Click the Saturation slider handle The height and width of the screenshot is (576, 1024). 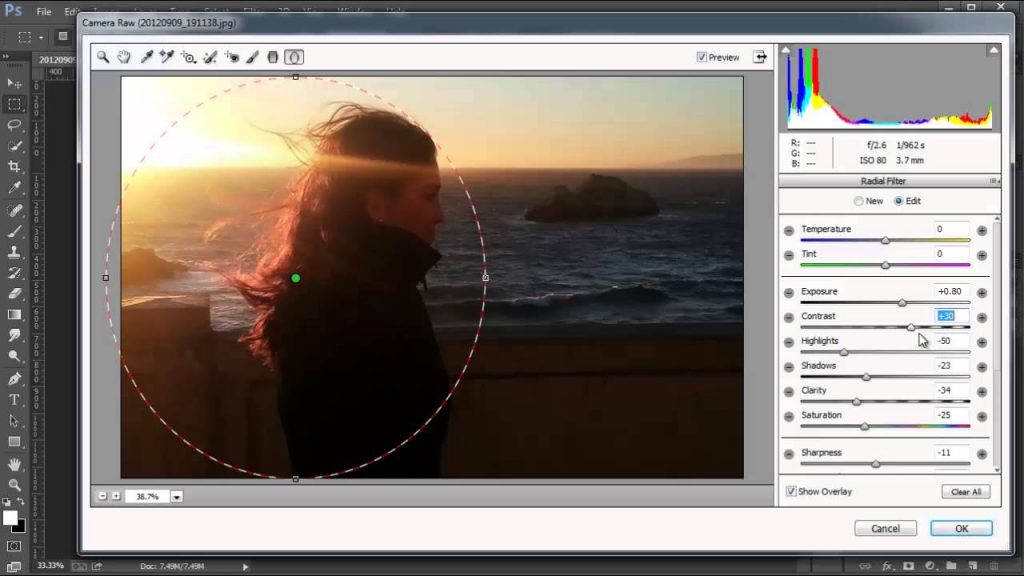pos(864,427)
